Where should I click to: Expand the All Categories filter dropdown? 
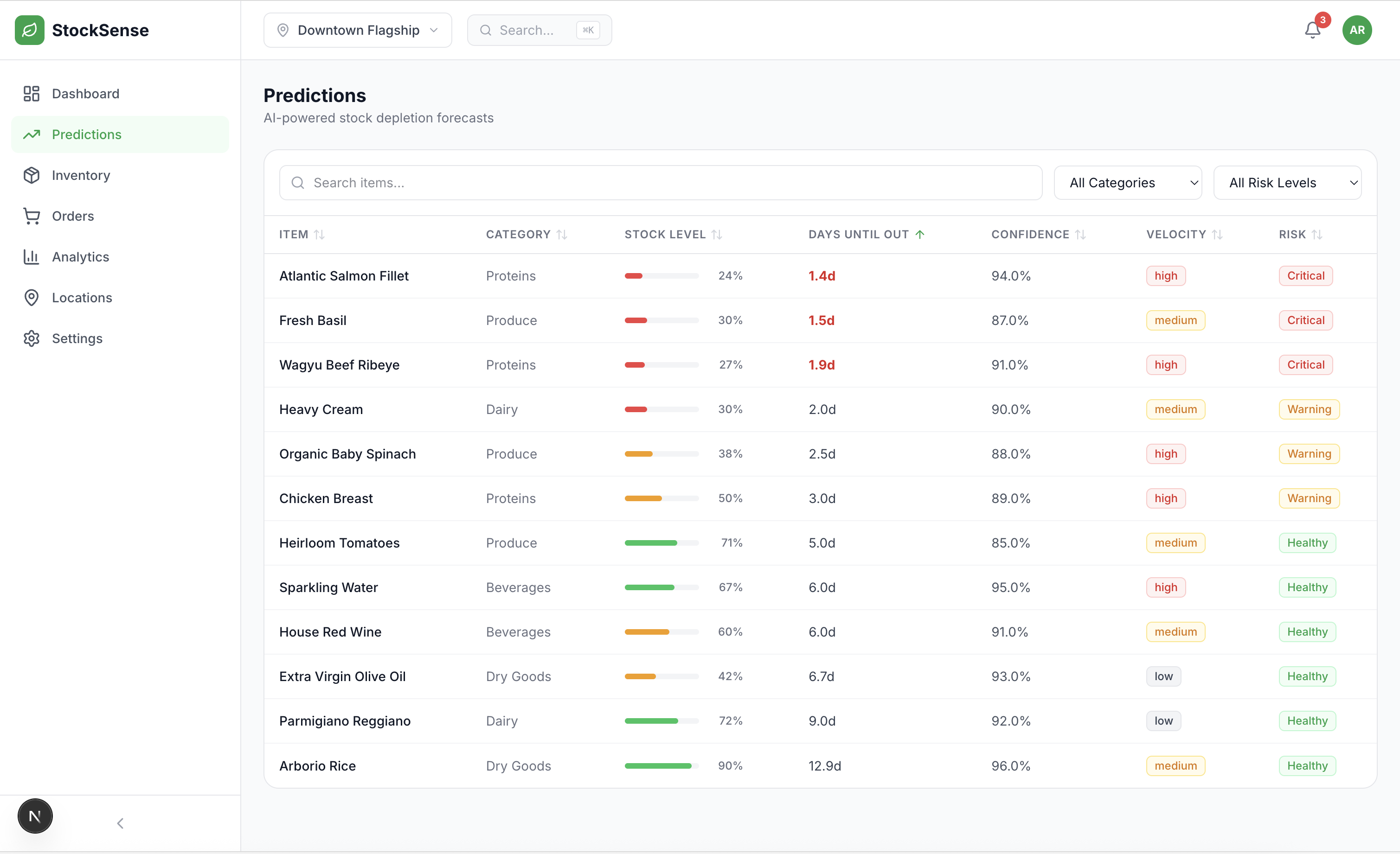[1127, 183]
